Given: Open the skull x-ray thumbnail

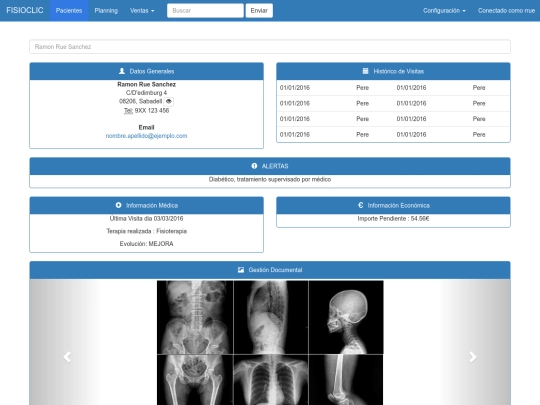Looking at the screenshot, I should pyautogui.click(x=346, y=317).
